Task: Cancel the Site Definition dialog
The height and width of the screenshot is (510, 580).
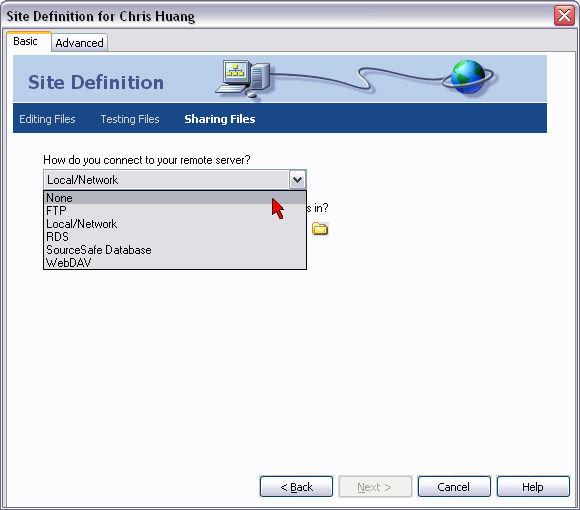Action: click(x=454, y=487)
